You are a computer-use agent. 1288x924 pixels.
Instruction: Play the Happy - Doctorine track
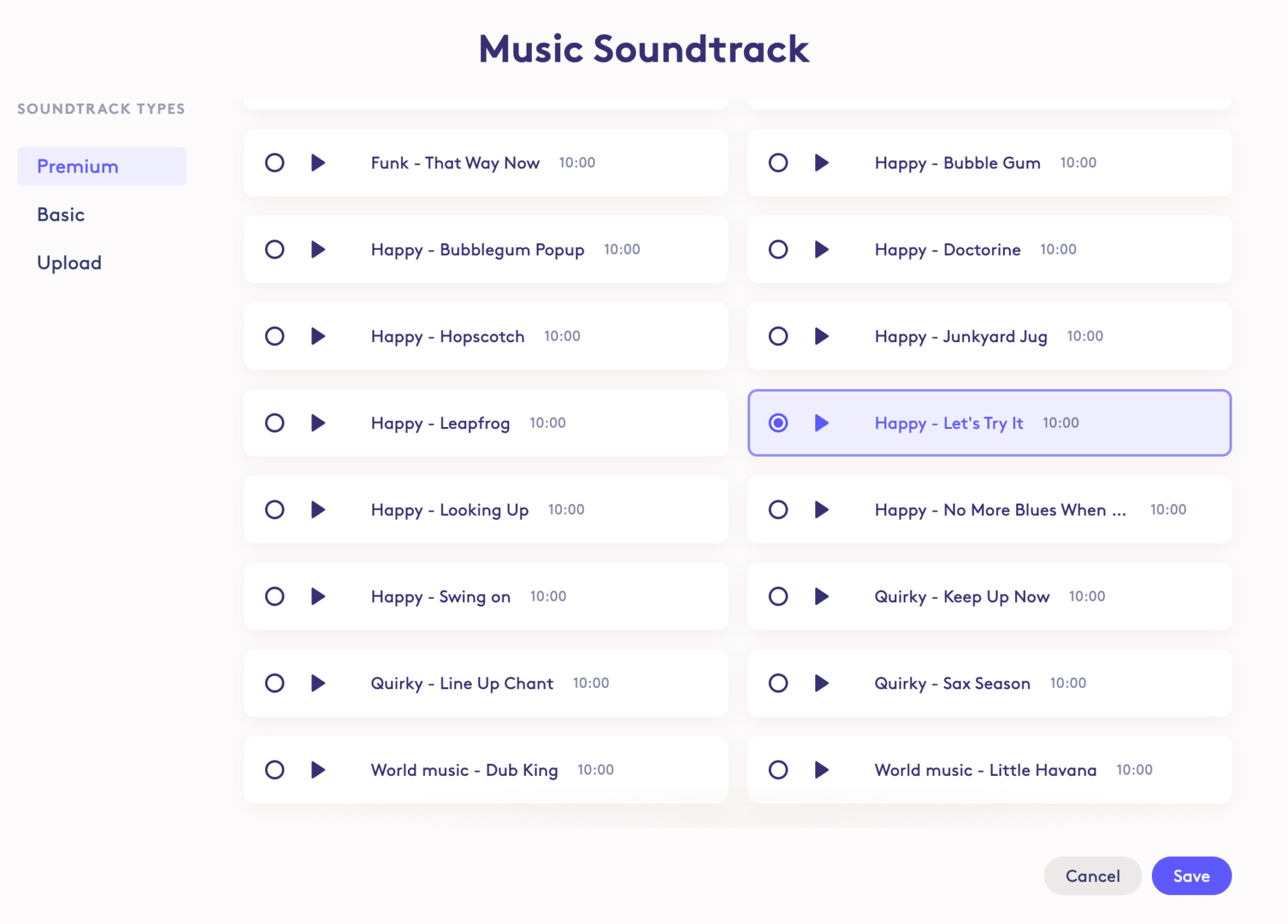(822, 249)
